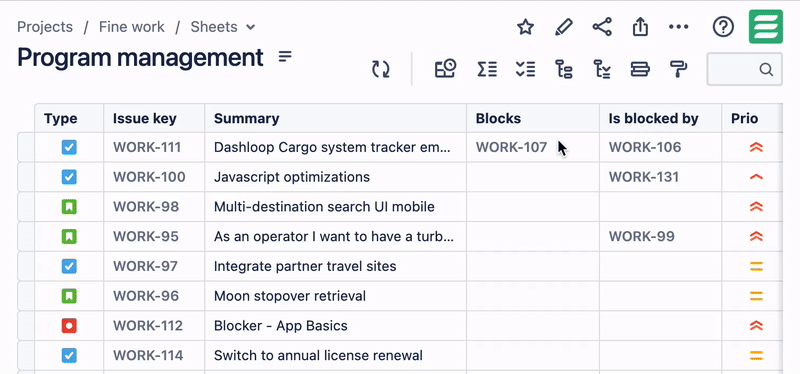Click the export upload icon

640,27
